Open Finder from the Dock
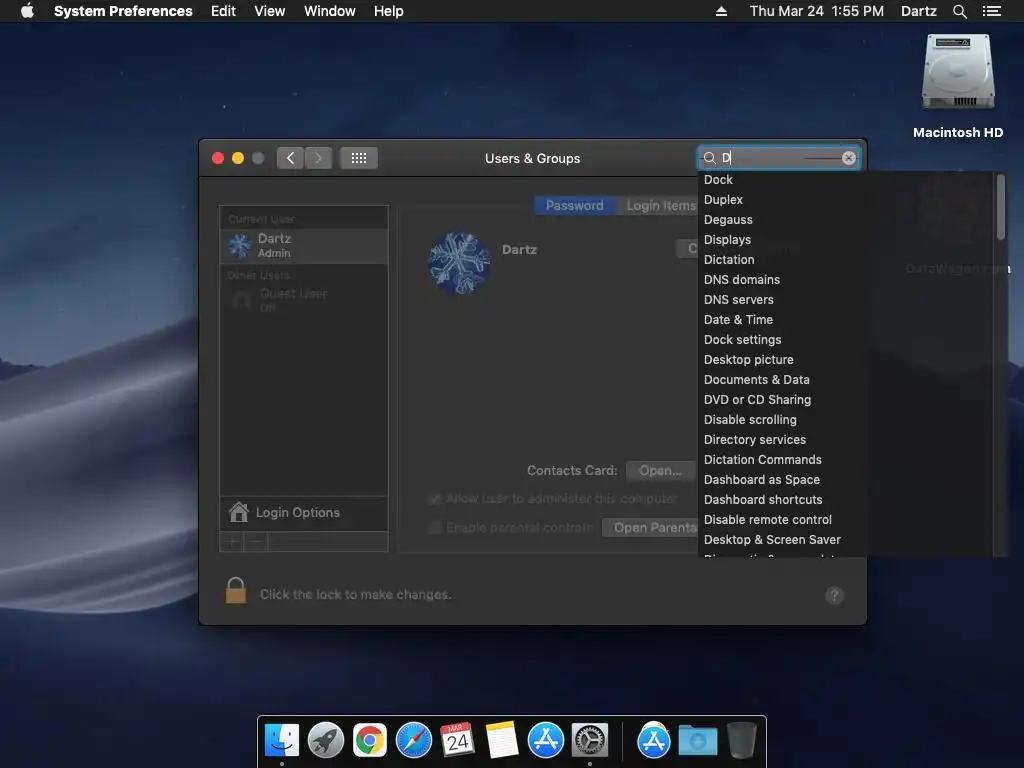The width and height of the screenshot is (1024, 768). click(281, 741)
